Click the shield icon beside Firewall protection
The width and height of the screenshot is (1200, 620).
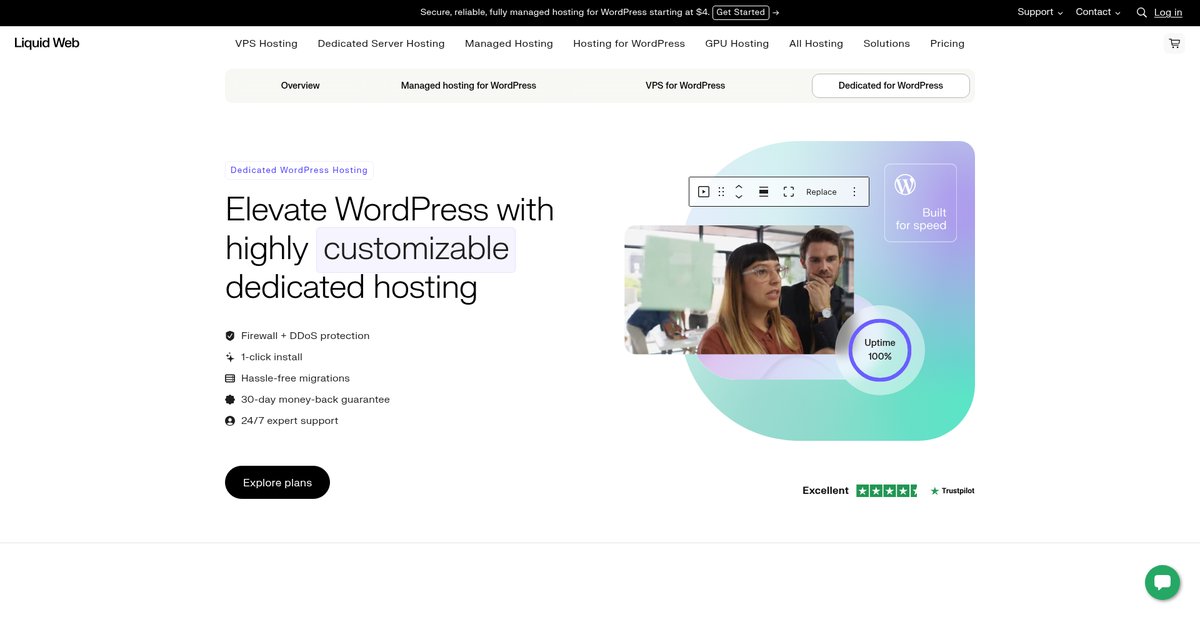(x=230, y=336)
